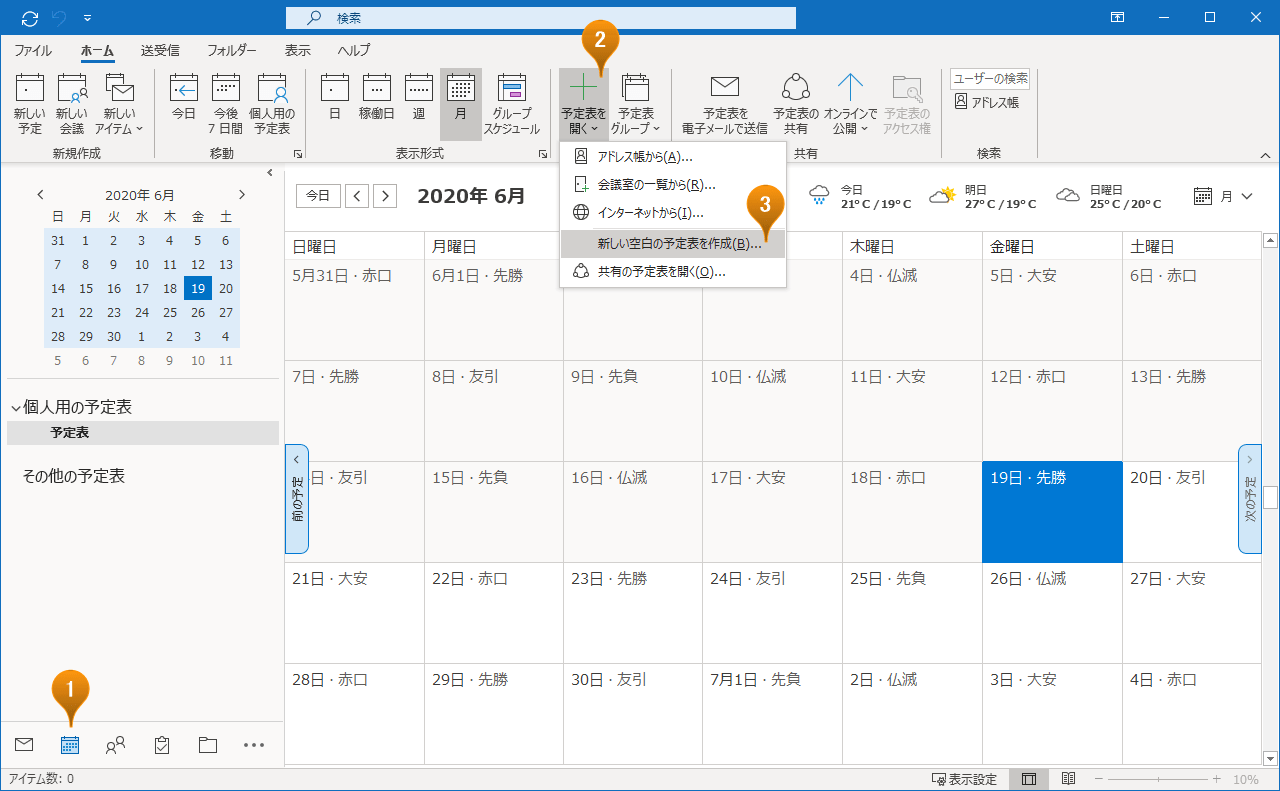The image size is (1280, 791).
Task: Choose 共有の予定表を開く(O)...
Action: [673, 272]
